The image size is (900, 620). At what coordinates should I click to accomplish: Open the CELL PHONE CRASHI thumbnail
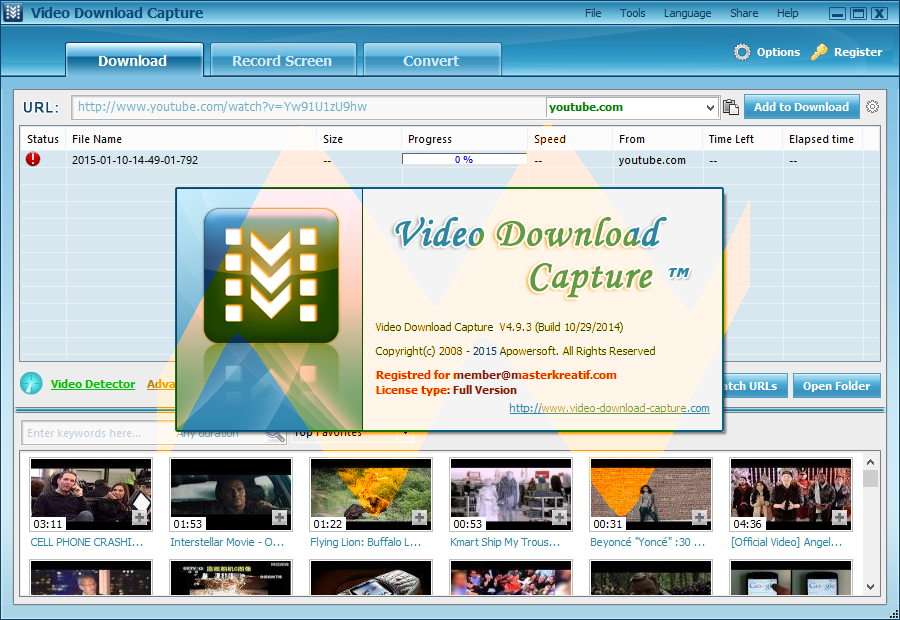(x=91, y=494)
